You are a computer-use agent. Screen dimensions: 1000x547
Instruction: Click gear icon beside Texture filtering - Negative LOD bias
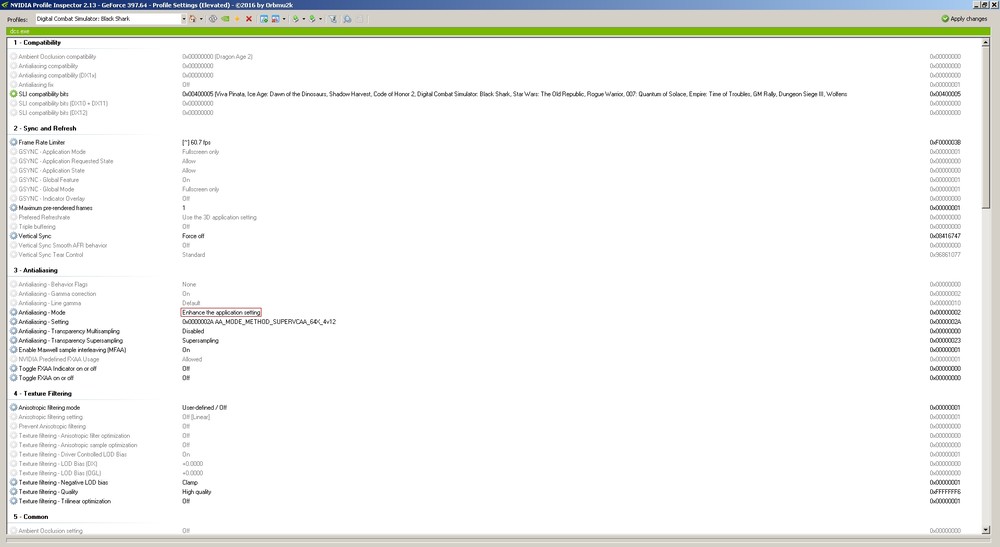click(x=13, y=483)
